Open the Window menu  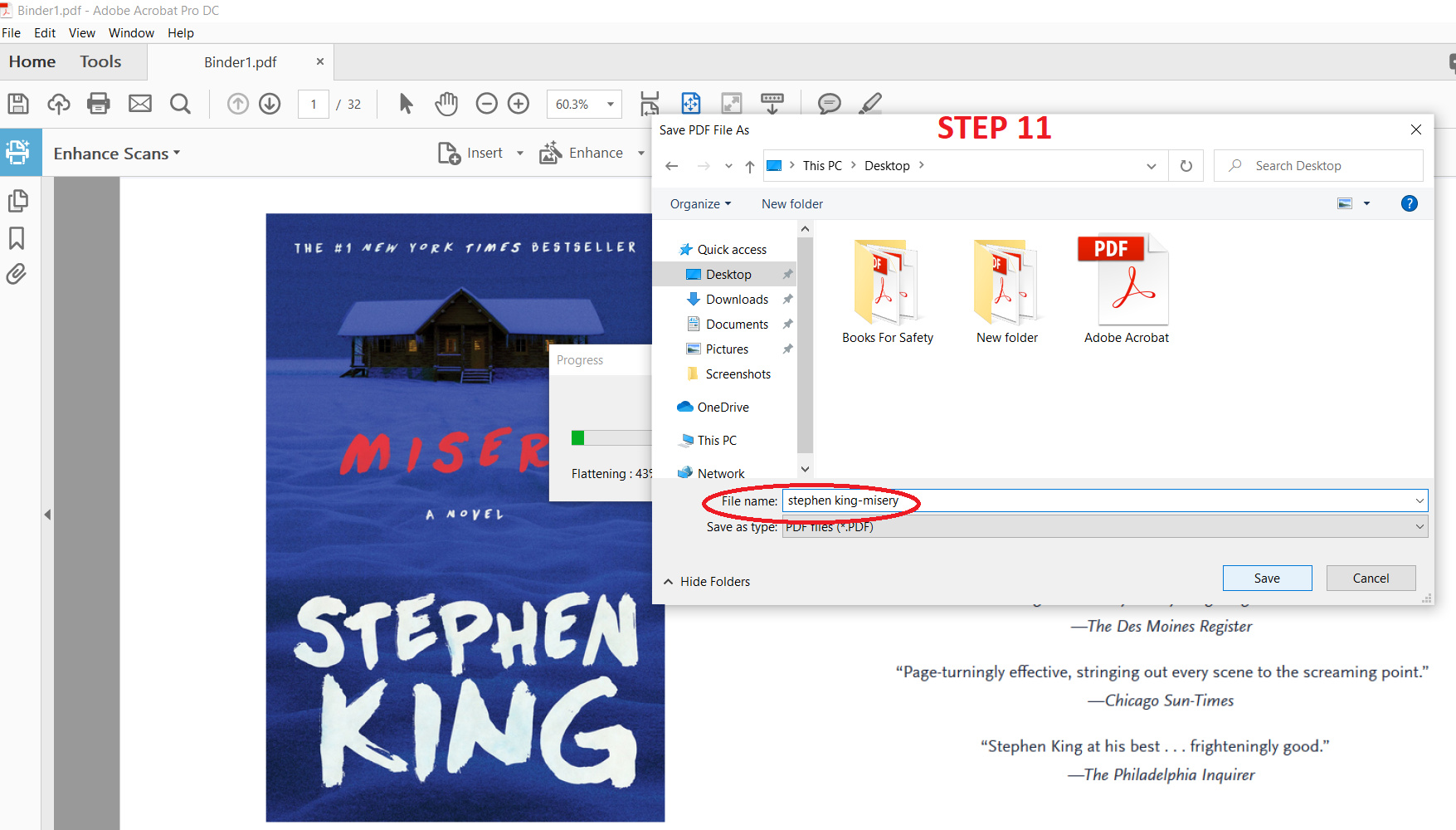131,33
